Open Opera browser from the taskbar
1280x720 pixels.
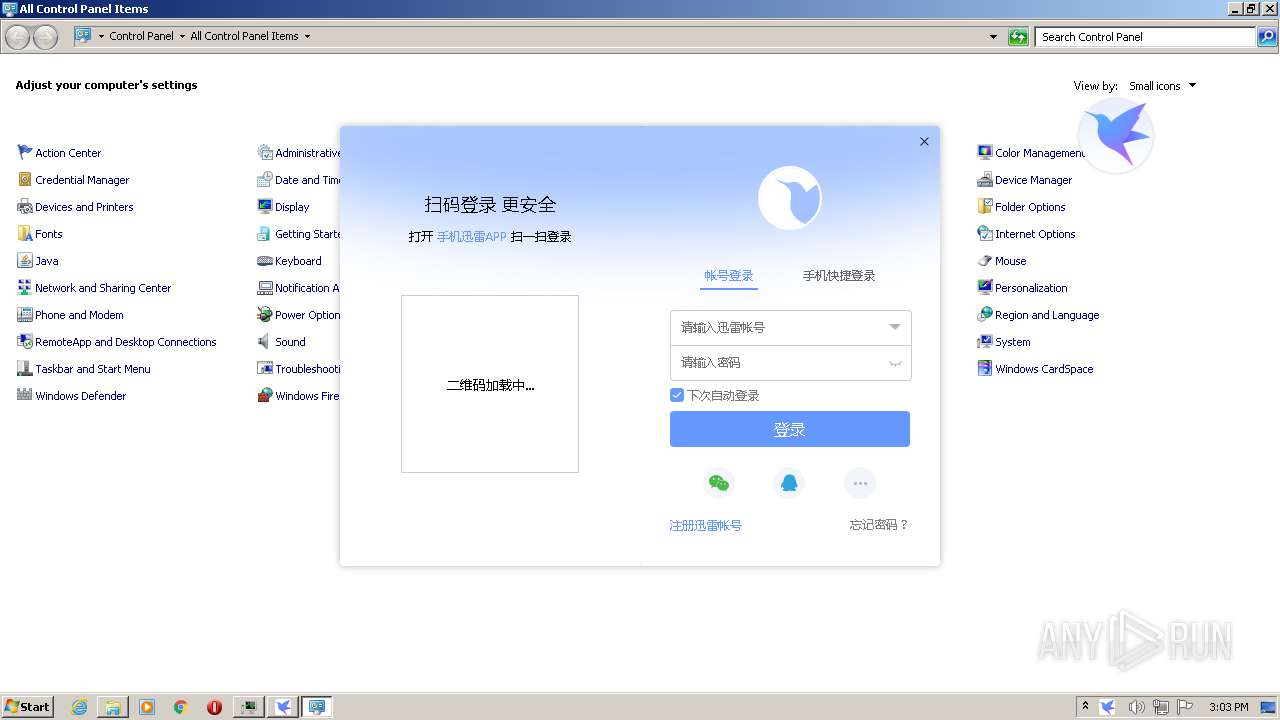pyautogui.click(x=214, y=707)
